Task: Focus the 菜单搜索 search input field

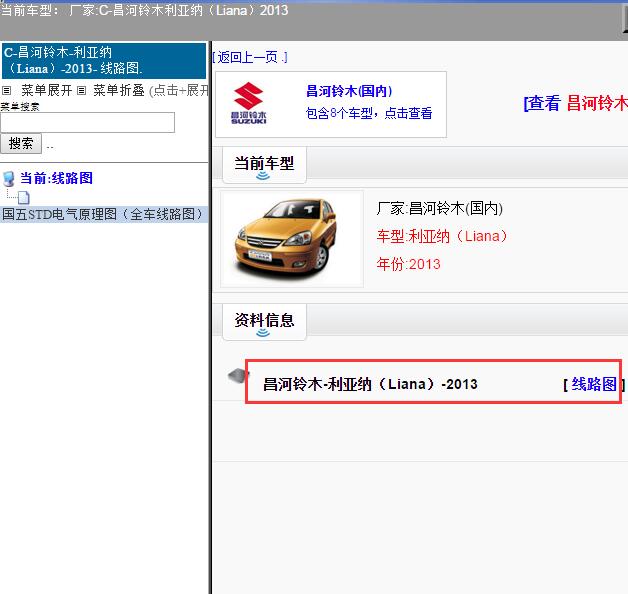Action: 87,122
